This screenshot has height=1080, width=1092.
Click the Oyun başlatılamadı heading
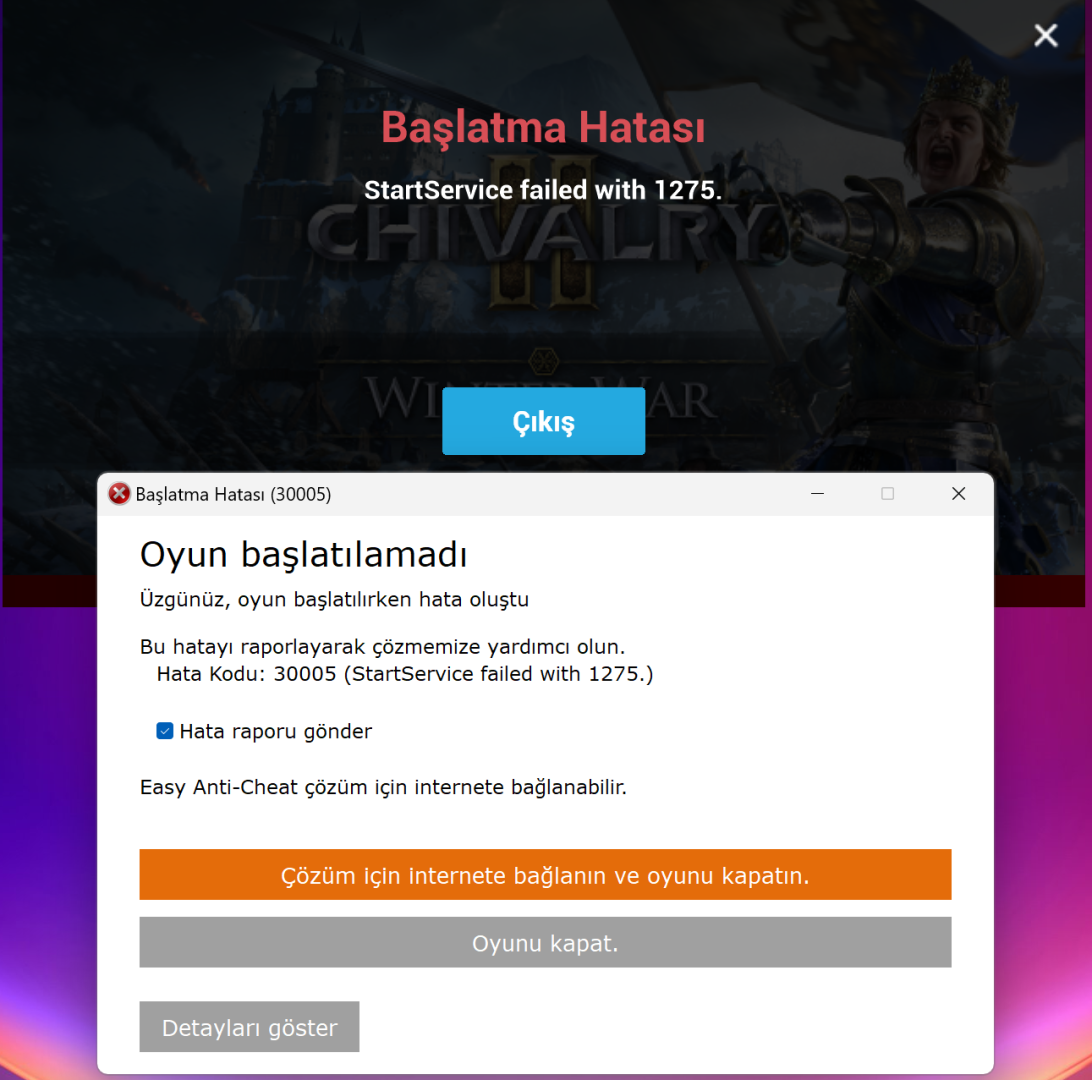click(304, 555)
